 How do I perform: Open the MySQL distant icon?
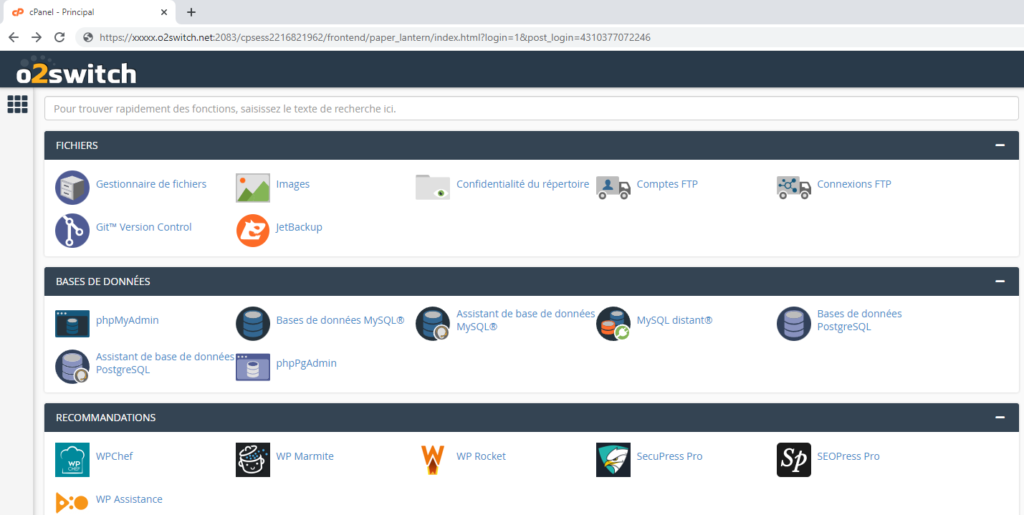[x=613, y=324]
